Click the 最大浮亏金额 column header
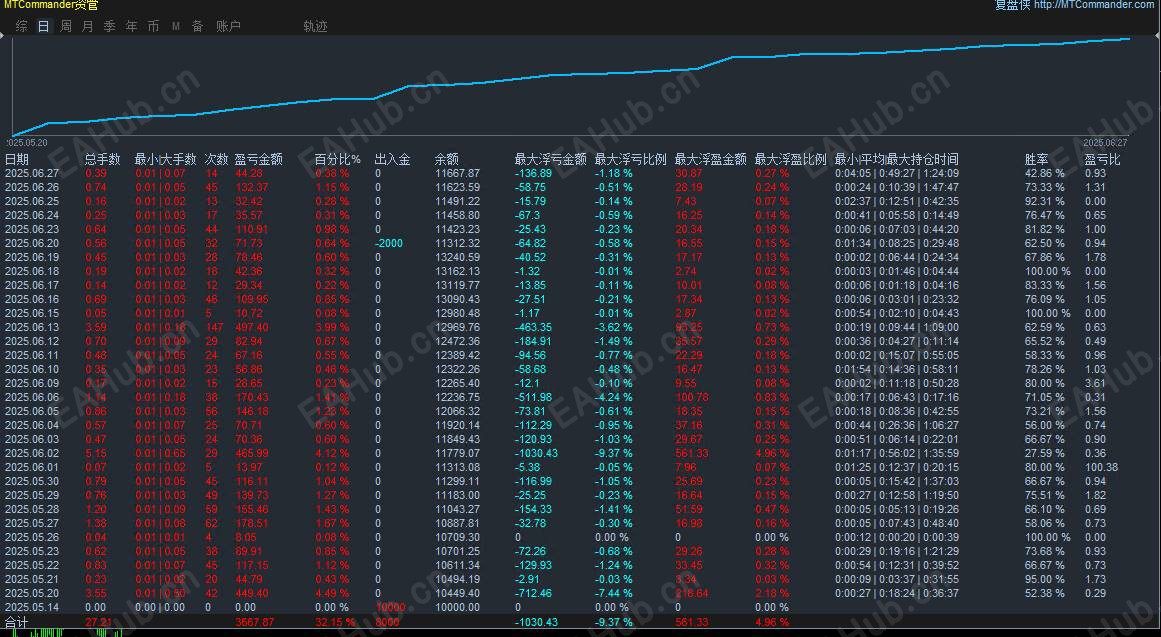This screenshot has width=1161, height=637. click(550, 159)
